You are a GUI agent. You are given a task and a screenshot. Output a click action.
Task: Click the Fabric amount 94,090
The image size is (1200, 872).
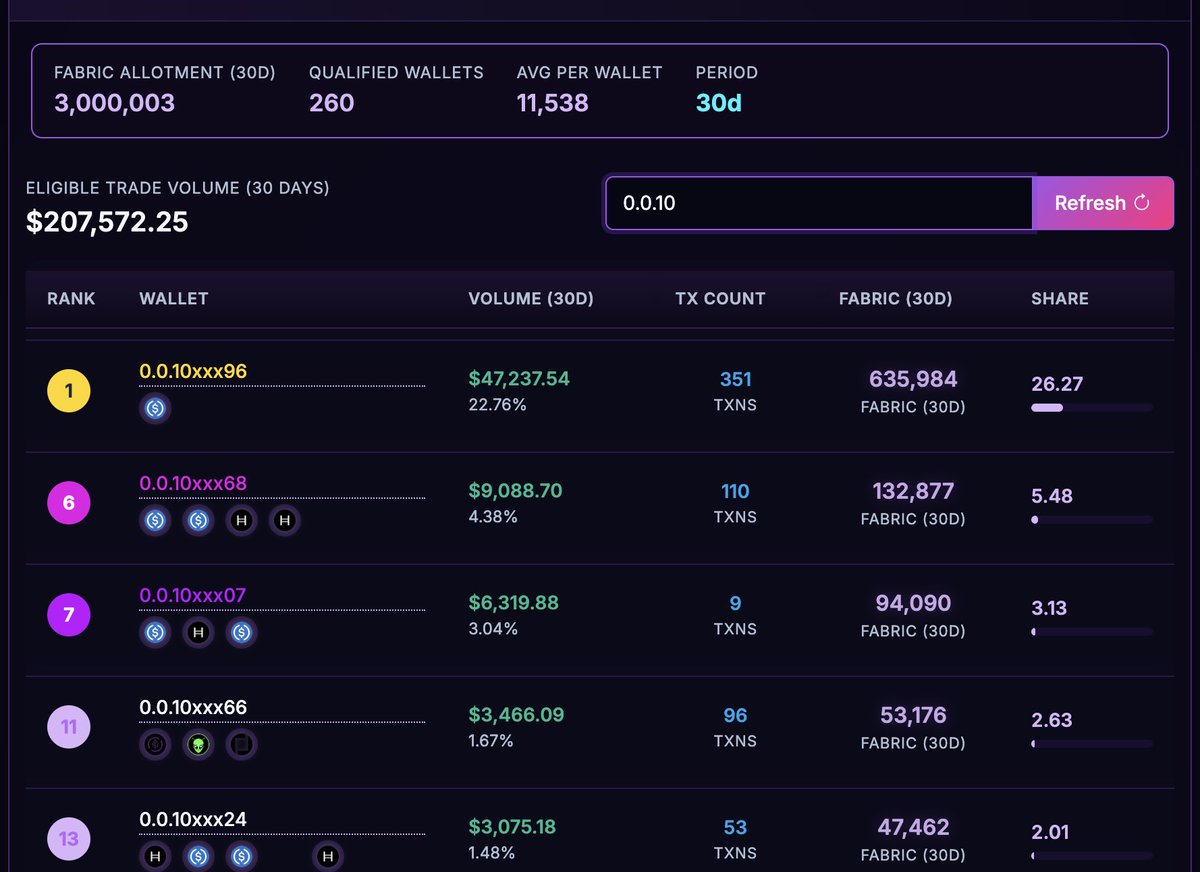913,603
